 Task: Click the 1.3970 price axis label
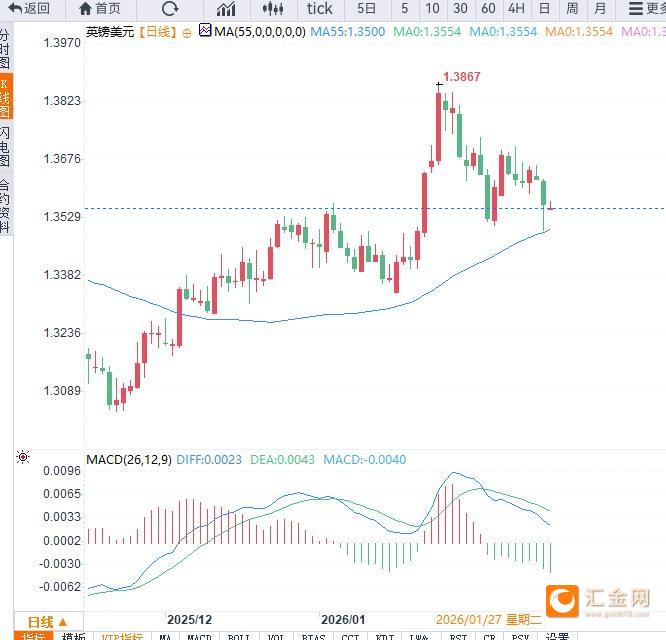pos(62,42)
